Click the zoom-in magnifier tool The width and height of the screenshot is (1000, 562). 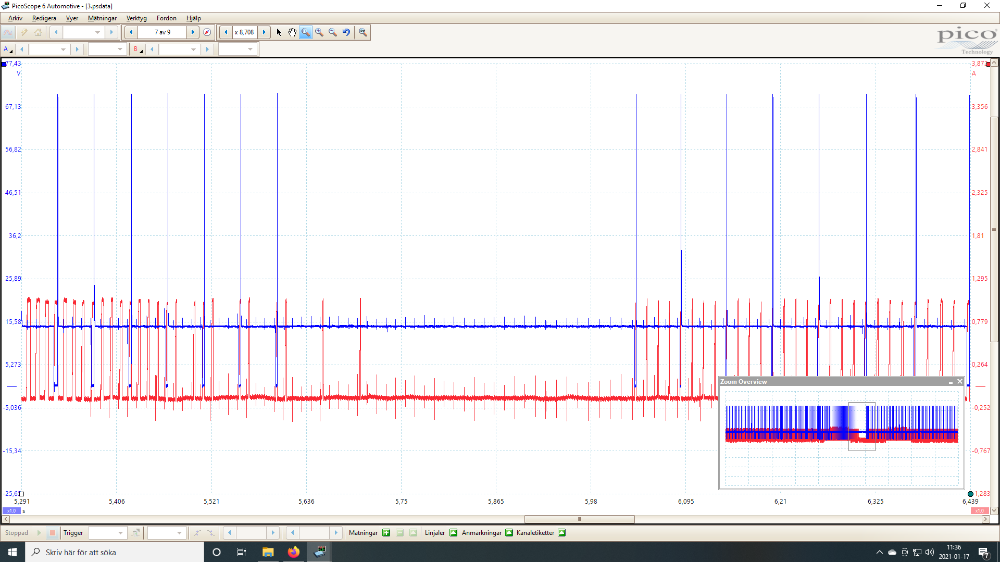pyautogui.click(x=319, y=32)
